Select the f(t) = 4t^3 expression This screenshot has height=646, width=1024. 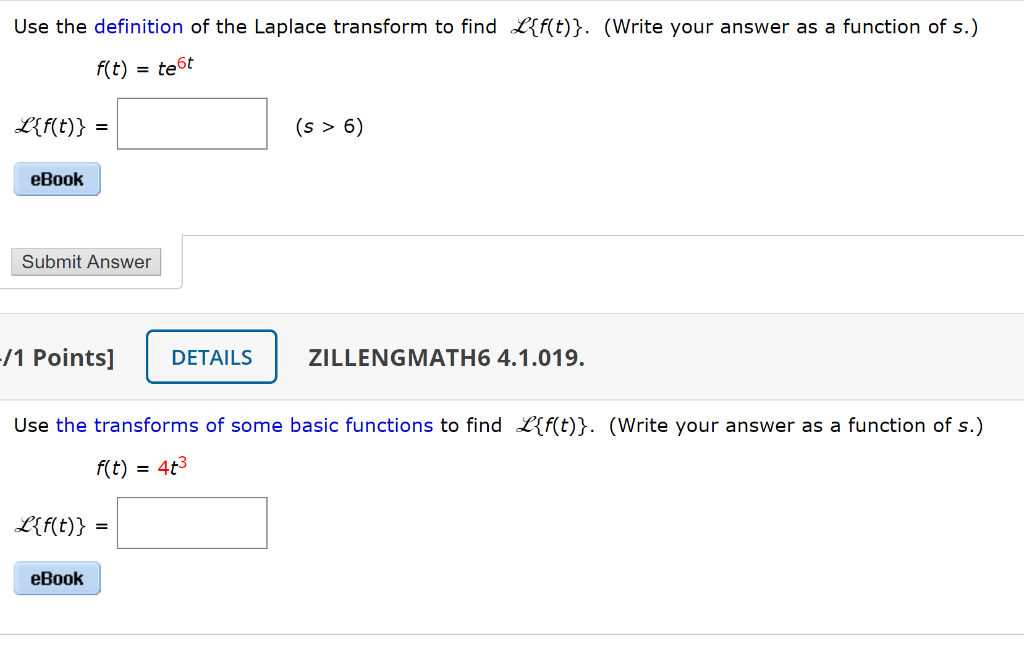[140, 468]
